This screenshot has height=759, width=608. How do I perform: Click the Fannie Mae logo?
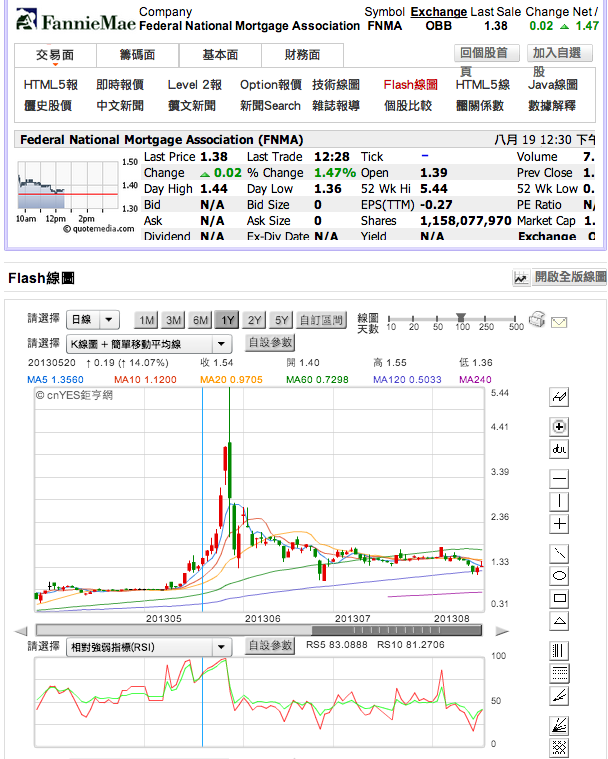coord(76,20)
